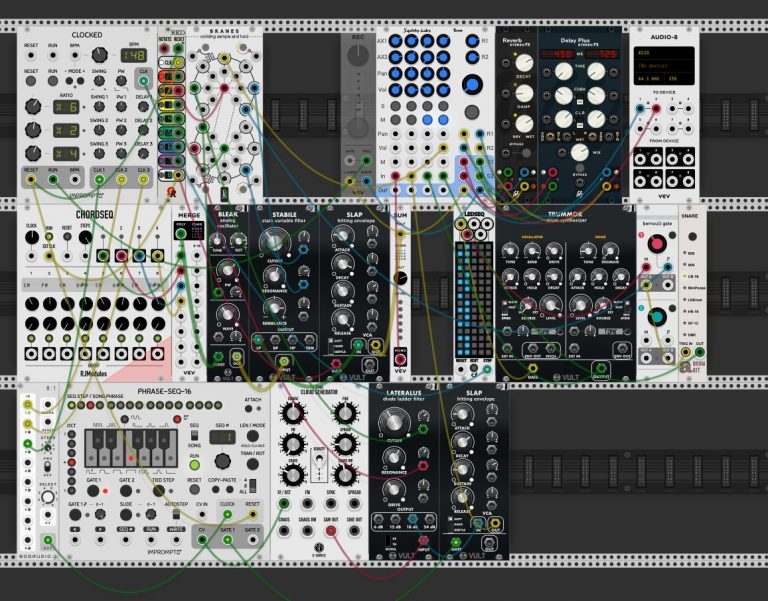
Task: Click the CLOCK input jack on PHRASE-SEQ-16
Action: pyautogui.click(x=227, y=514)
